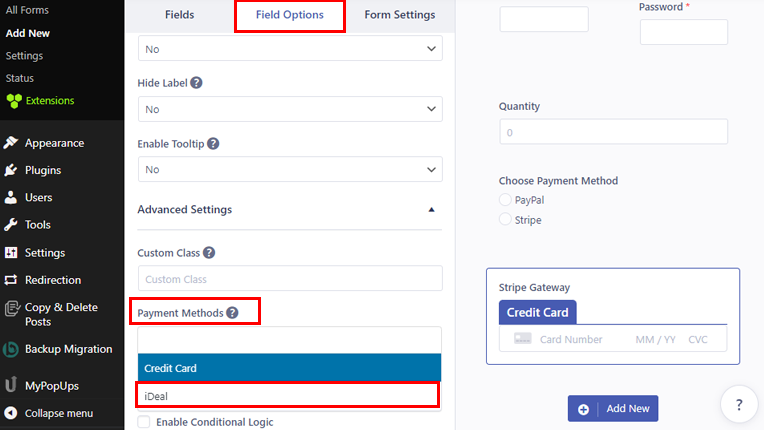Image resolution: width=764 pixels, height=430 pixels.
Task: Click the Plugins sidebar icon
Action: tap(11, 170)
